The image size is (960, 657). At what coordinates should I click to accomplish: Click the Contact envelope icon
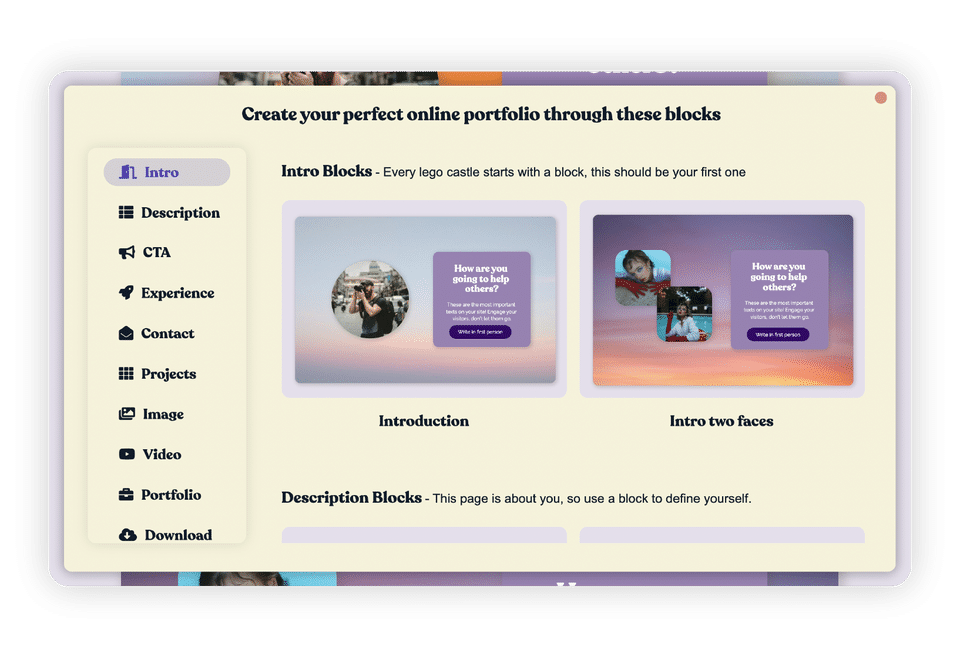(126, 333)
